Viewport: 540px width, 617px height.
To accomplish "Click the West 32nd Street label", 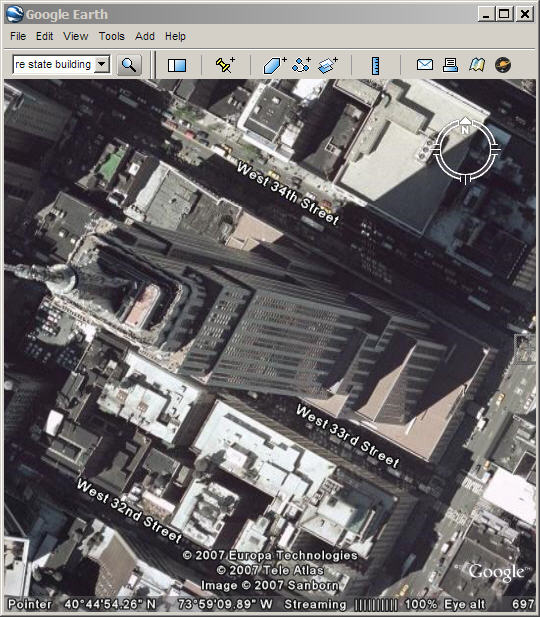I will (129, 510).
